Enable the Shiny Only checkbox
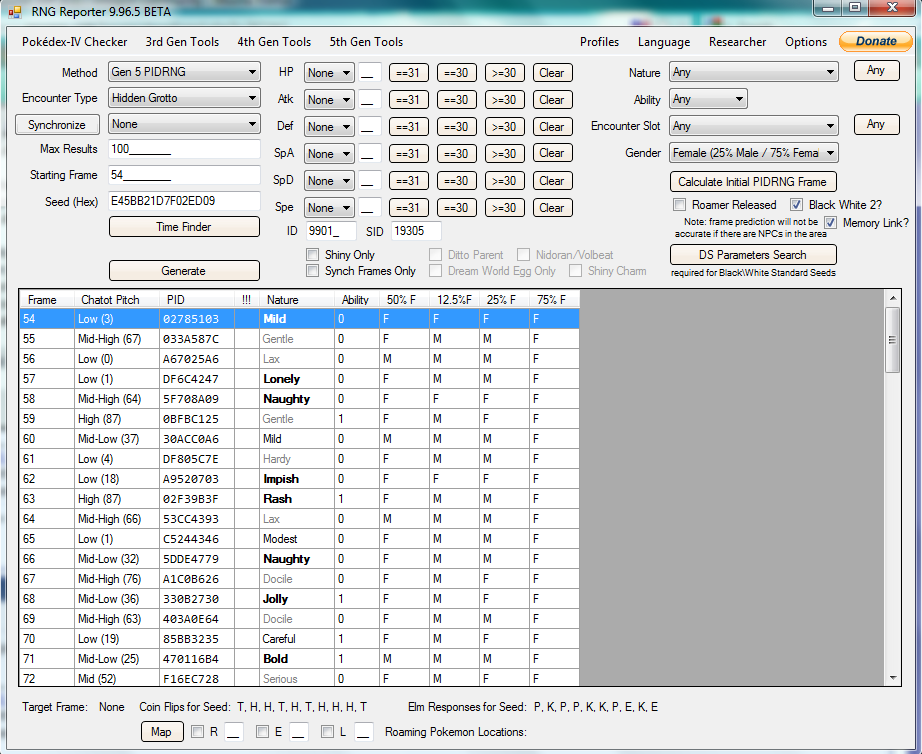This screenshot has height=754, width=922. pyautogui.click(x=313, y=255)
